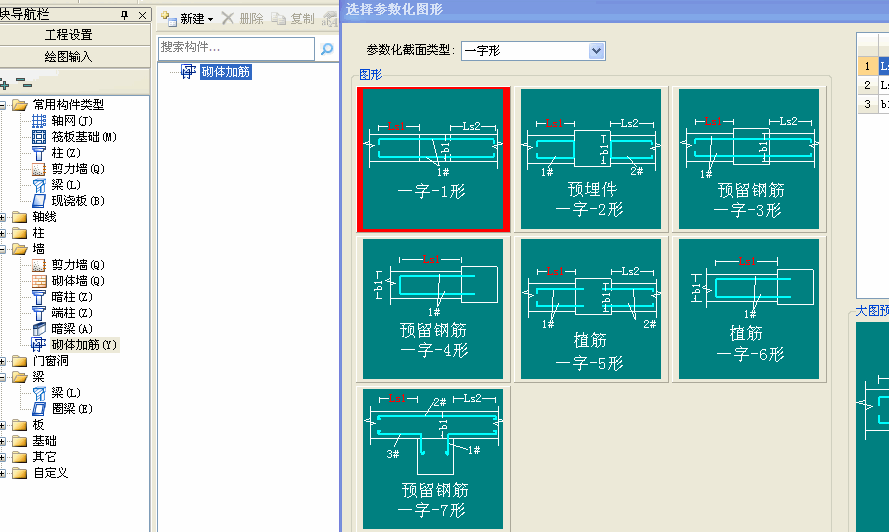Expand the 门窗洞 folder
Image resolution: width=889 pixels, height=532 pixels.
pyautogui.click(x=2, y=361)
